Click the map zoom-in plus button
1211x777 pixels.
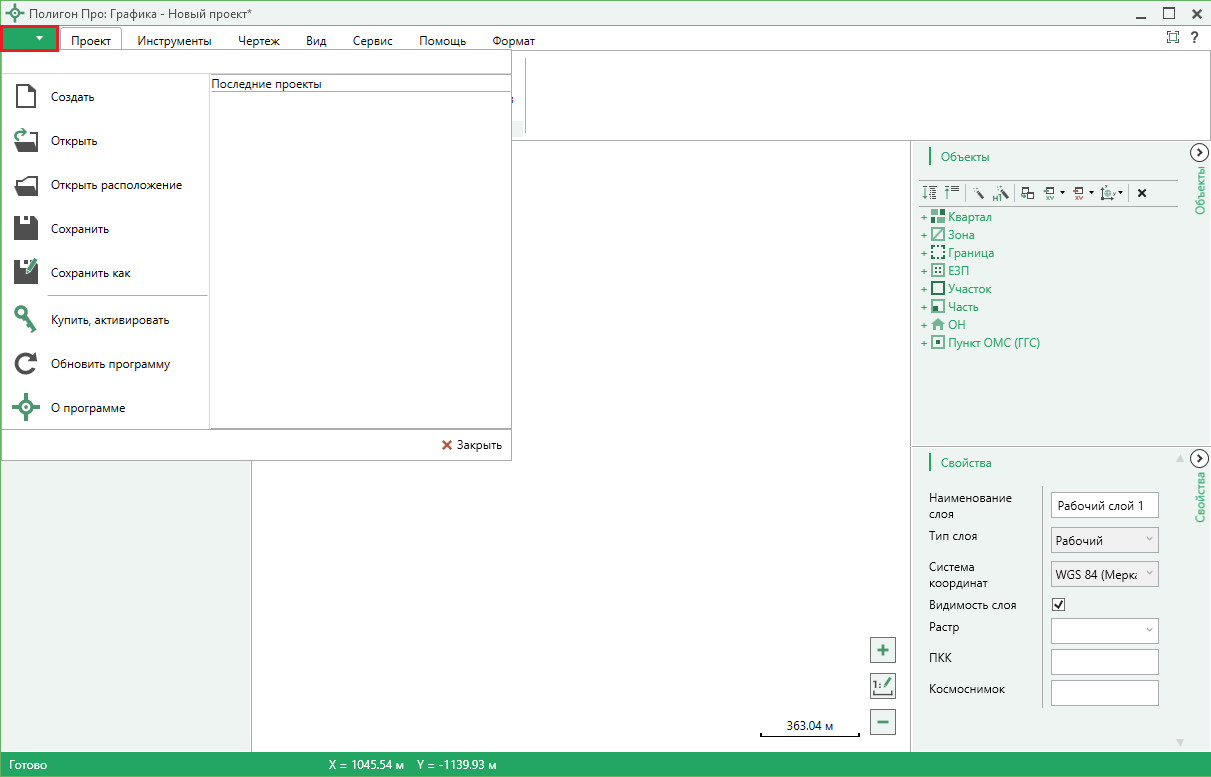click(883, 651)
